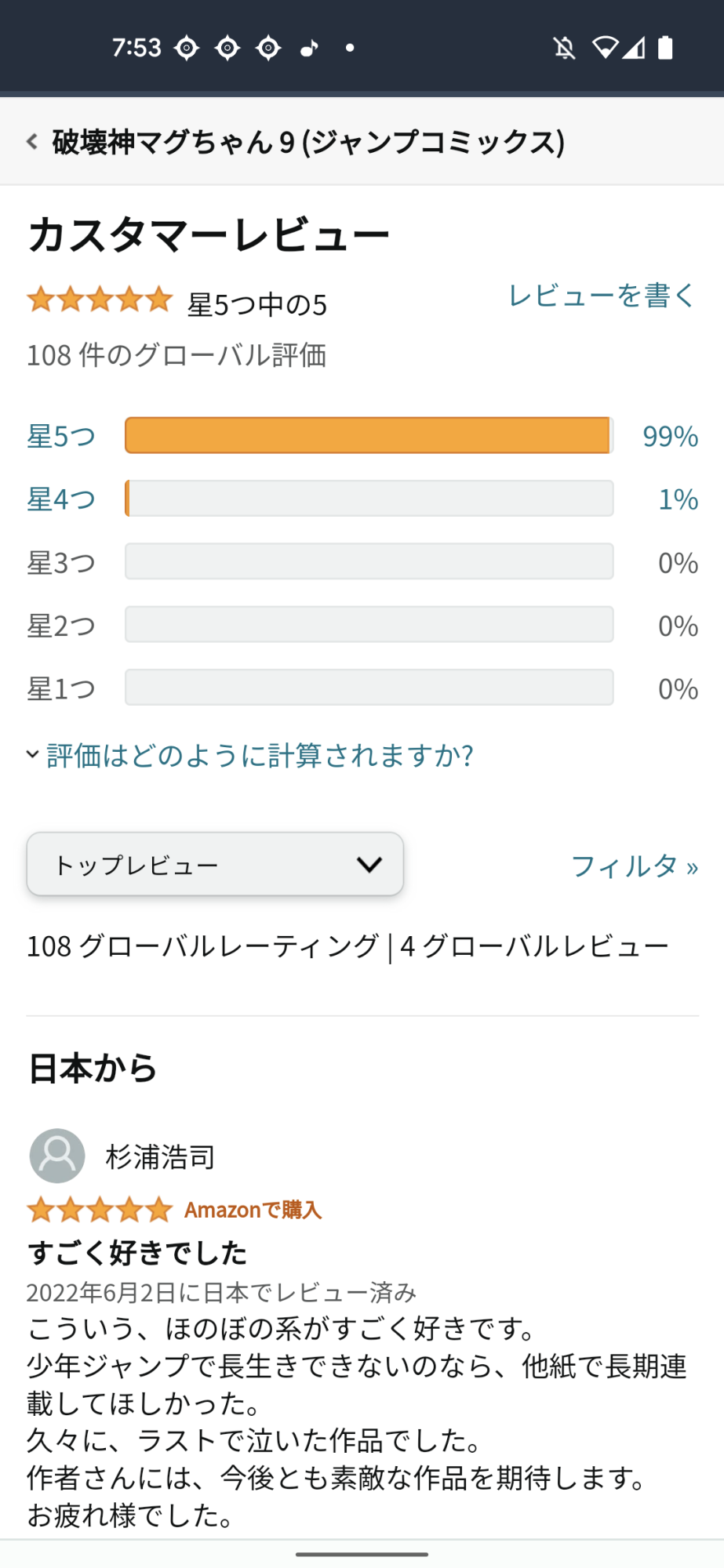Filter reviews by 星4つ label
Screen dimensions: 724x1568
[61, 499]
